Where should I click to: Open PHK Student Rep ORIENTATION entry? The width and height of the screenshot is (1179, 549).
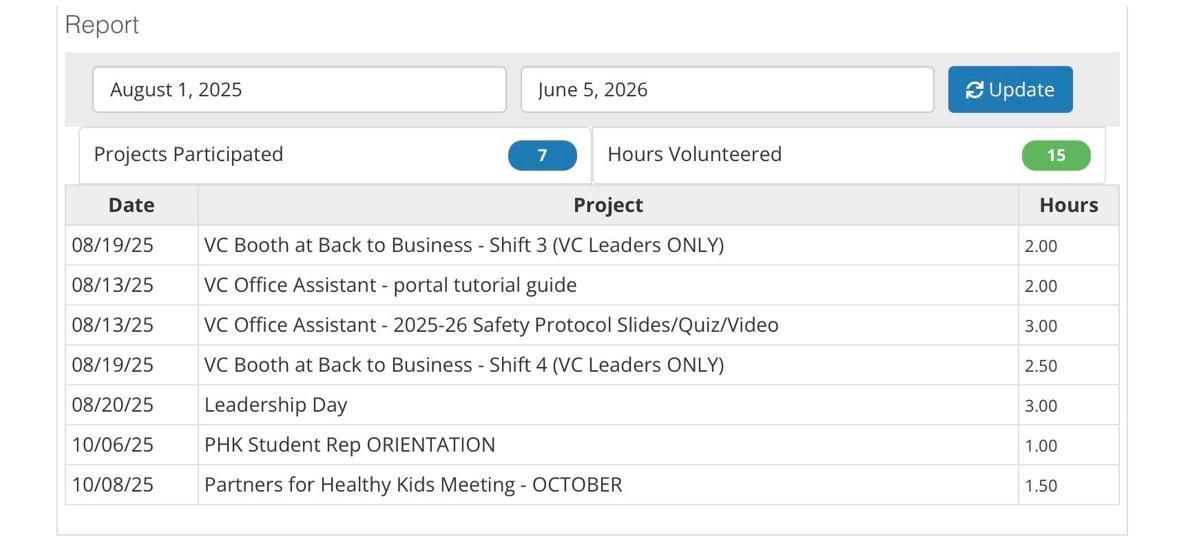point(350,445)
